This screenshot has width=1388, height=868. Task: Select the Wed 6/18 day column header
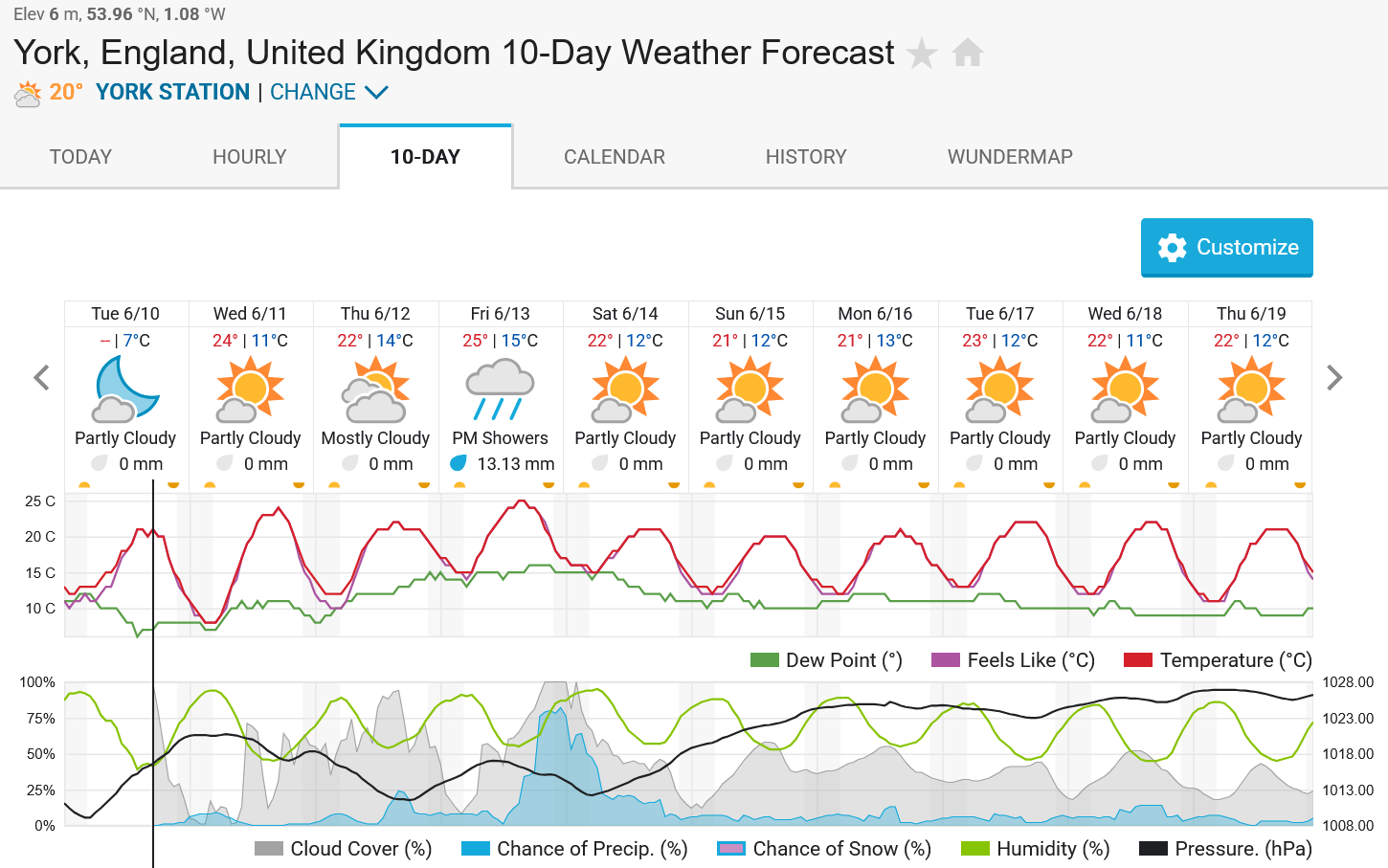point(1125,314)
